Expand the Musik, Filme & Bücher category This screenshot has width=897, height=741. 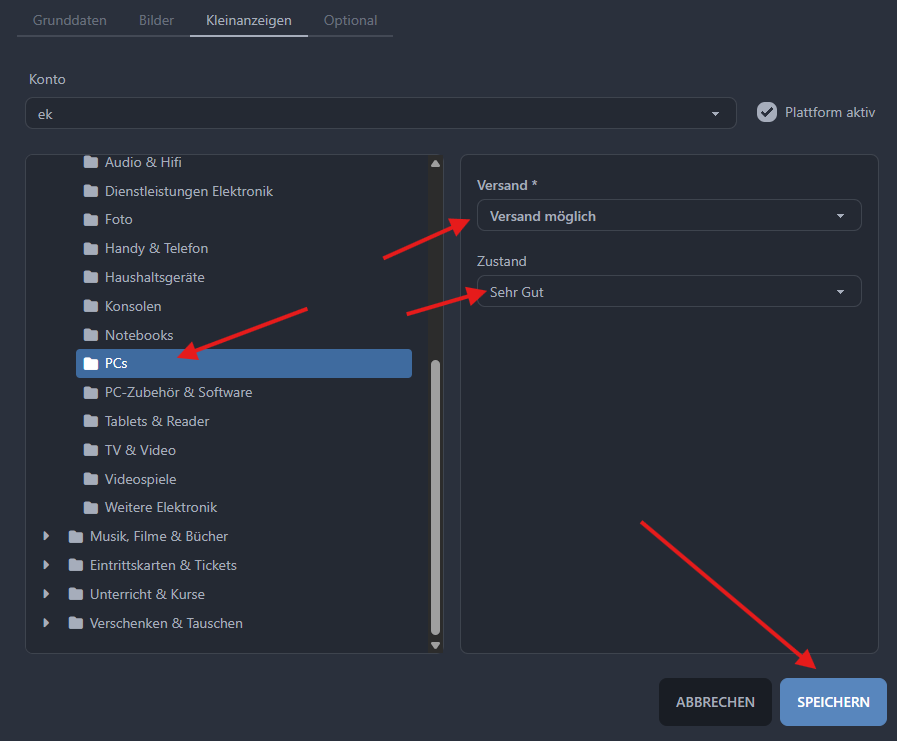pos(47,536)
